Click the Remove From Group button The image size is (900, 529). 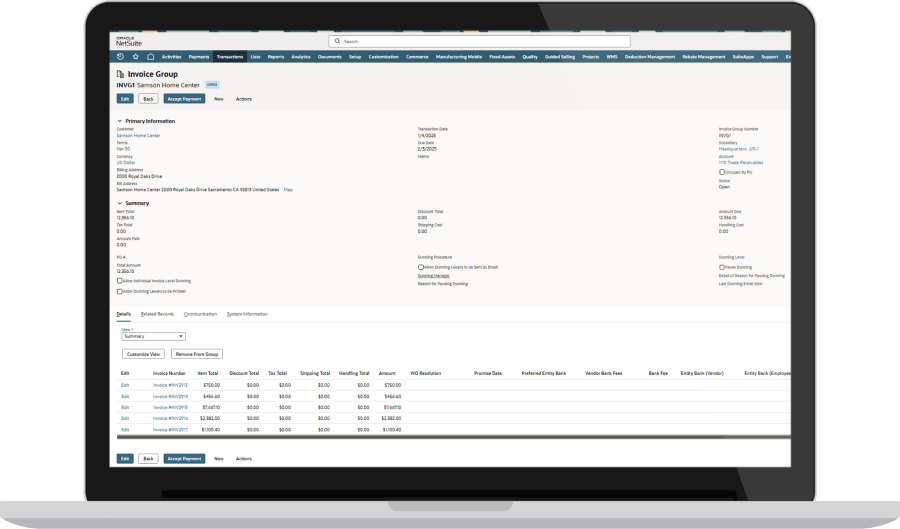point(197,354)
